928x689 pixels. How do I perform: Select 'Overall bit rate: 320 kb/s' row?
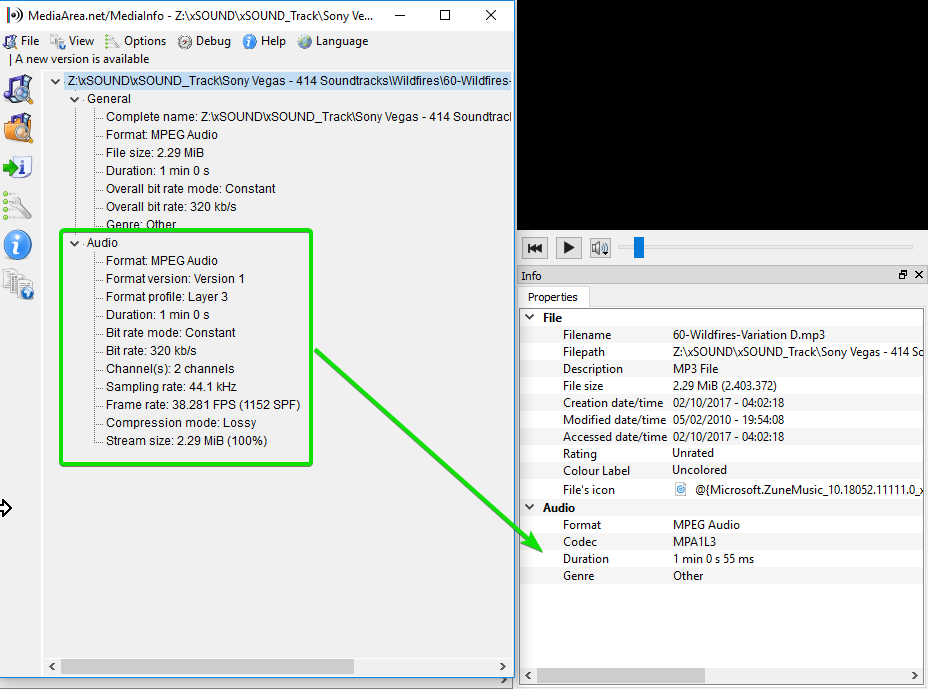coord(171,207)
